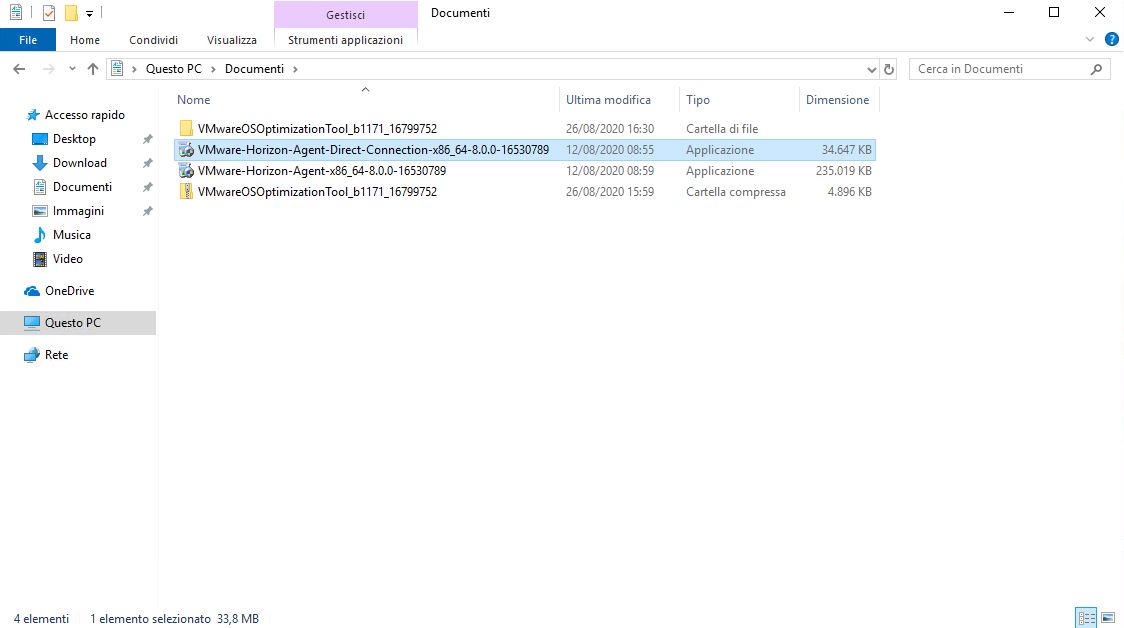Click the search magnifier icon
The image size is (1124, 628).
pos(1096,69)
